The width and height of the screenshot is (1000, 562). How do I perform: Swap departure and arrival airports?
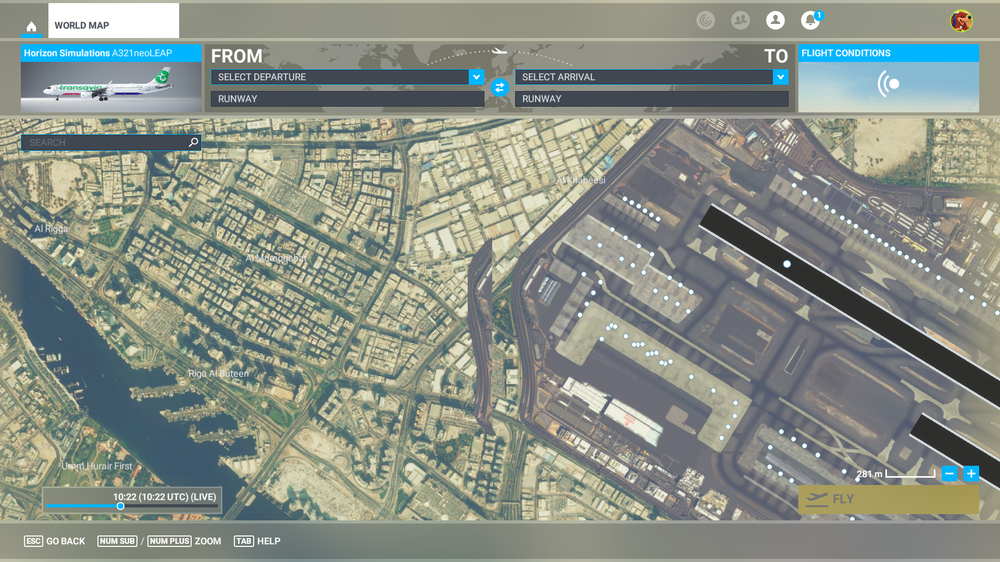coord(500,88)
